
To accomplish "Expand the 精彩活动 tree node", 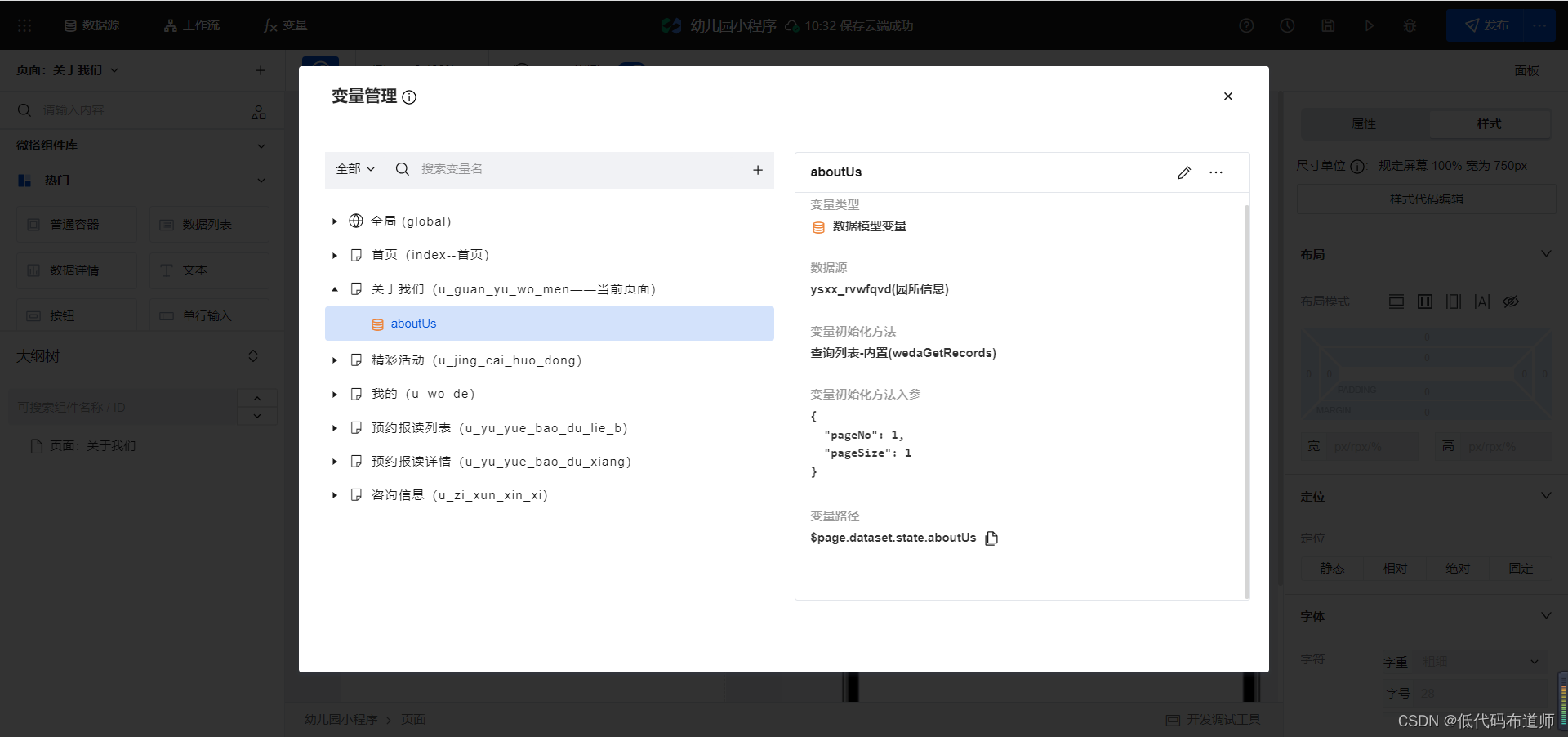I will pos(335,360).
